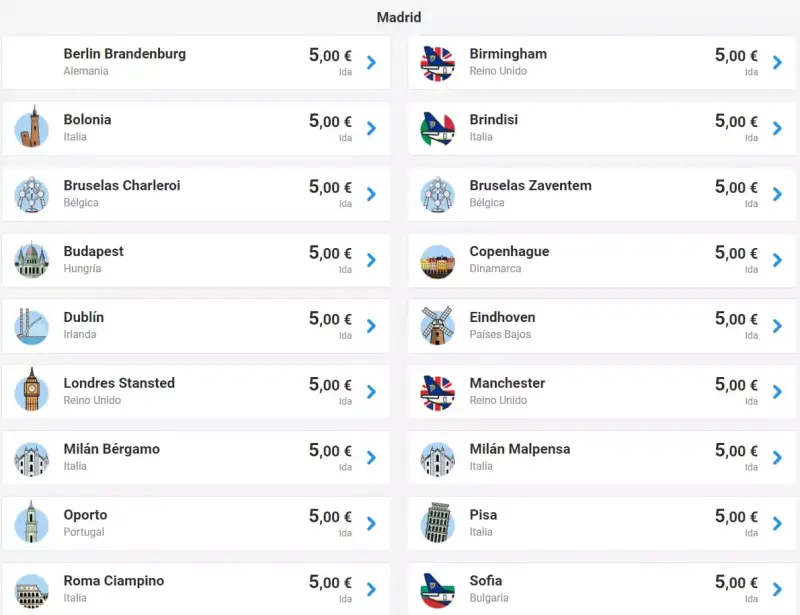The width and height of the screenshot is (800, 615).
Task: Click the Milán Bérgamo cathedral icon
Action: tap(32, 459)
